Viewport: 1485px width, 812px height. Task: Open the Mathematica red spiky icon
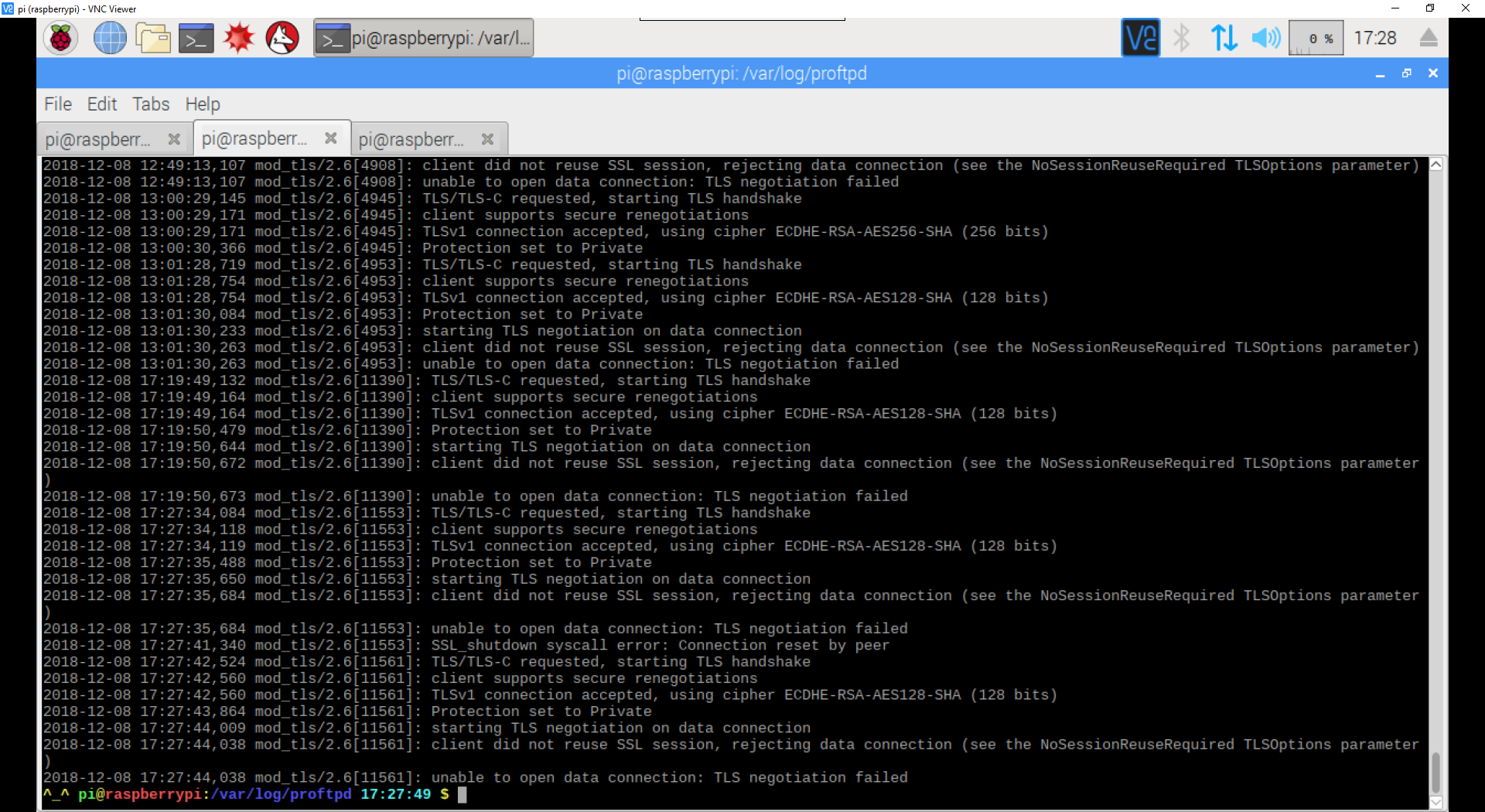pyautogui.click(x=239, y=38)
